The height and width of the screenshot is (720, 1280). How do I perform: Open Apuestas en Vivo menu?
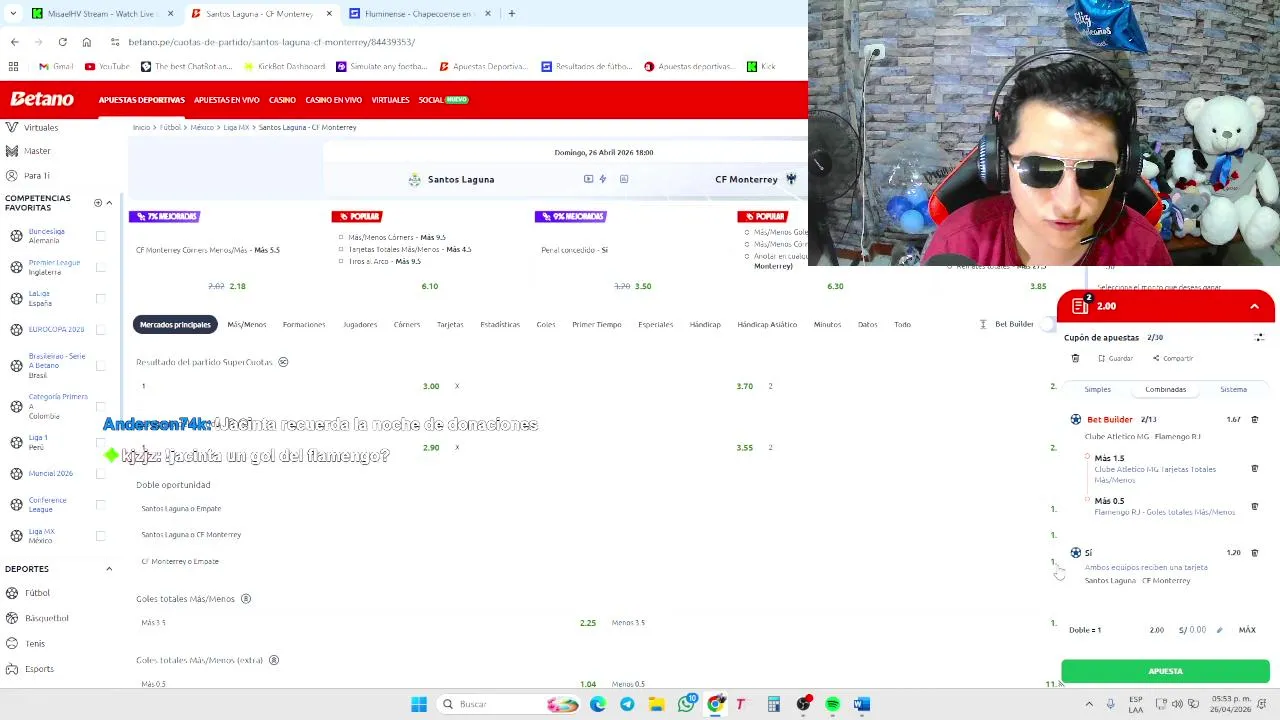tap(226, 100)
